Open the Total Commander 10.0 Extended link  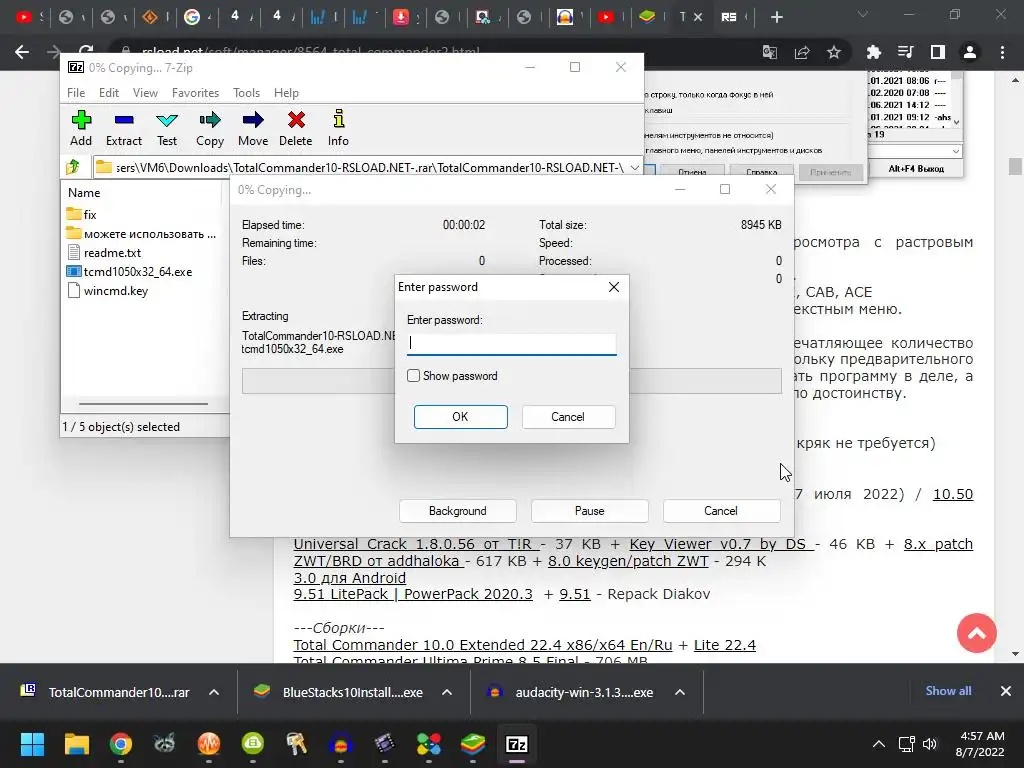point(483,645)
